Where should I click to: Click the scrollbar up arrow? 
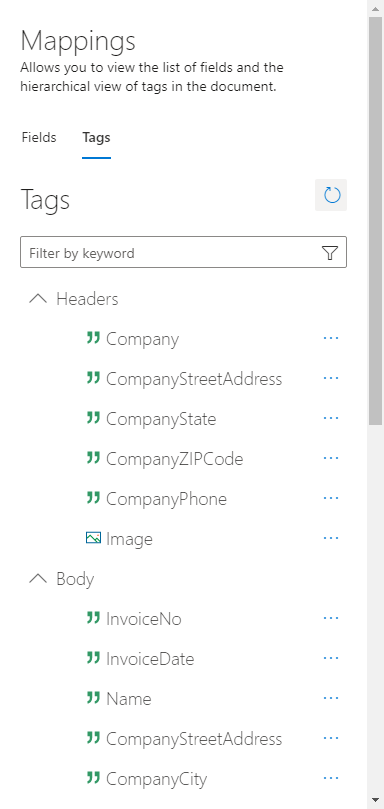tap(375, 8)
